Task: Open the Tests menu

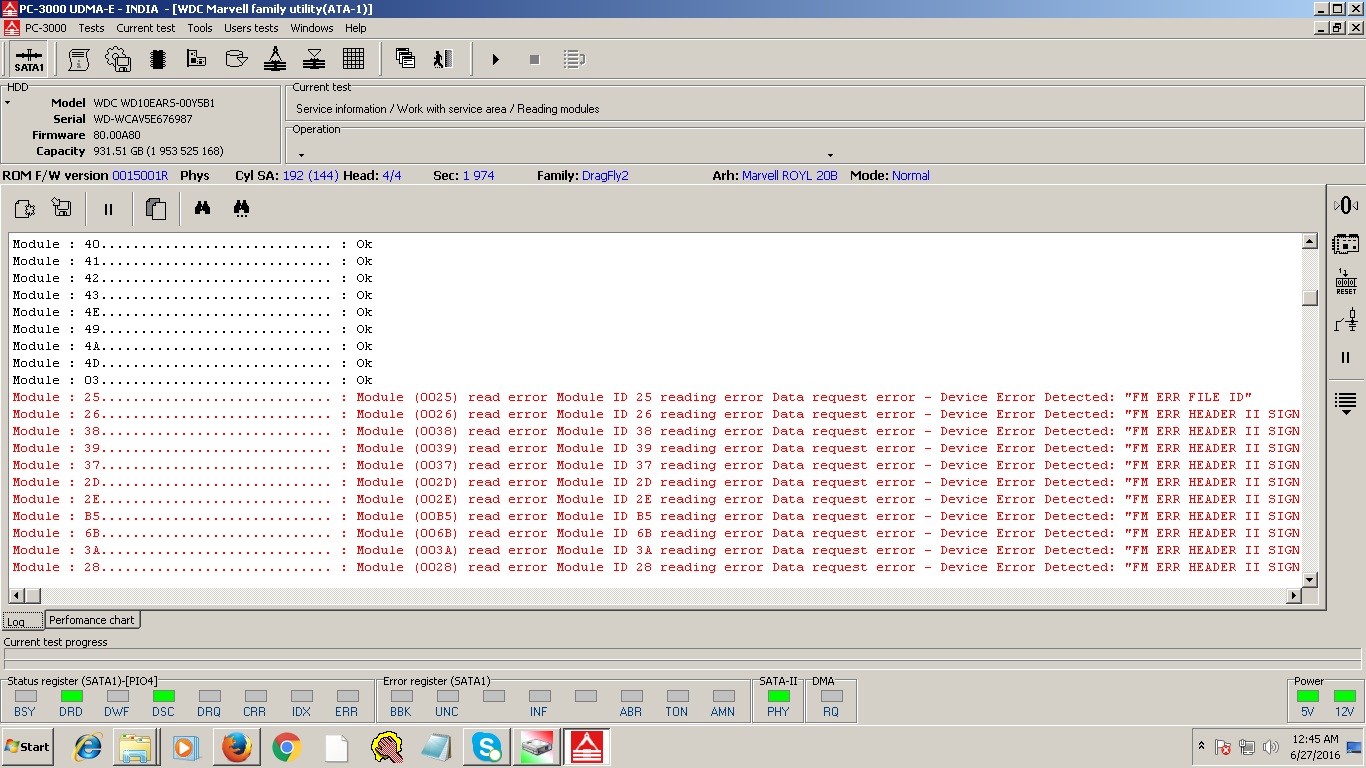Action: (x=91, y=28)
